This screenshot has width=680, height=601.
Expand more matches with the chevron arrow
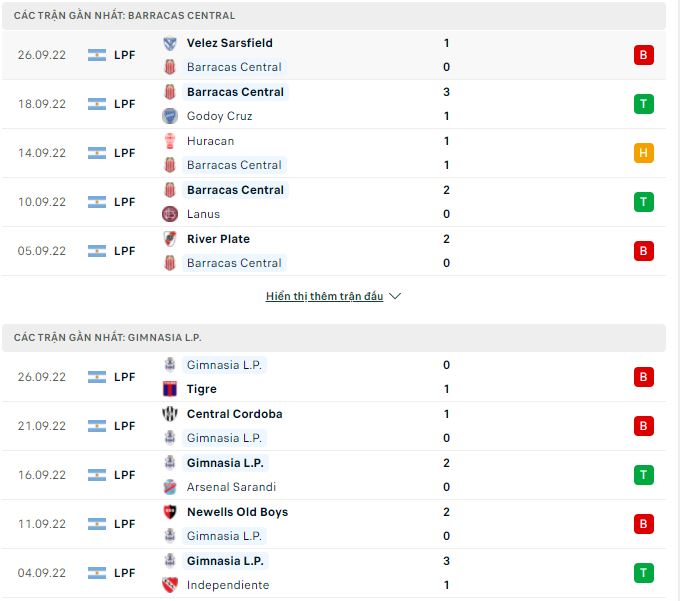(x=395, y=297)
